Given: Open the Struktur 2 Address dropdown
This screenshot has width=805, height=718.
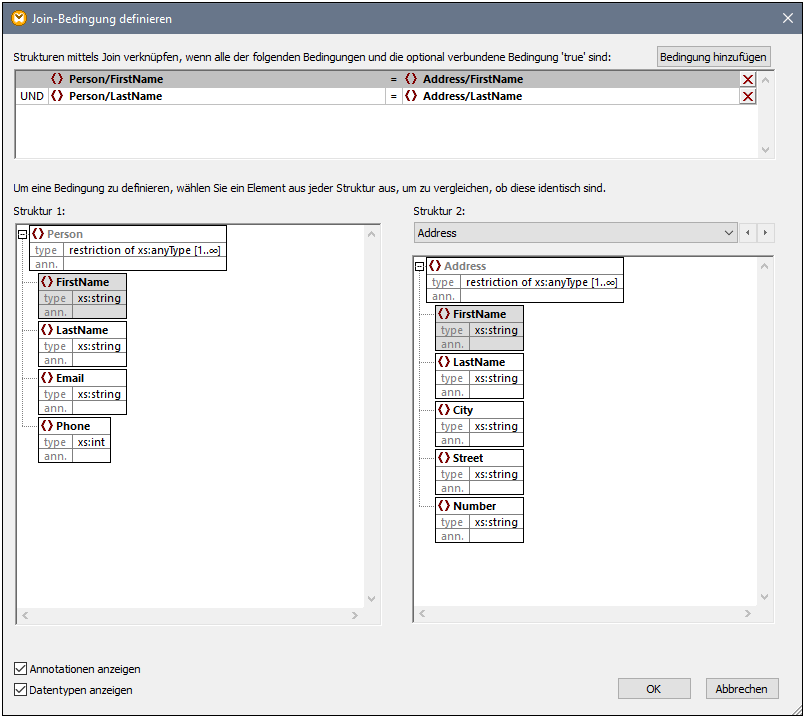Looking at the screenshot, I should click(727, 233).
